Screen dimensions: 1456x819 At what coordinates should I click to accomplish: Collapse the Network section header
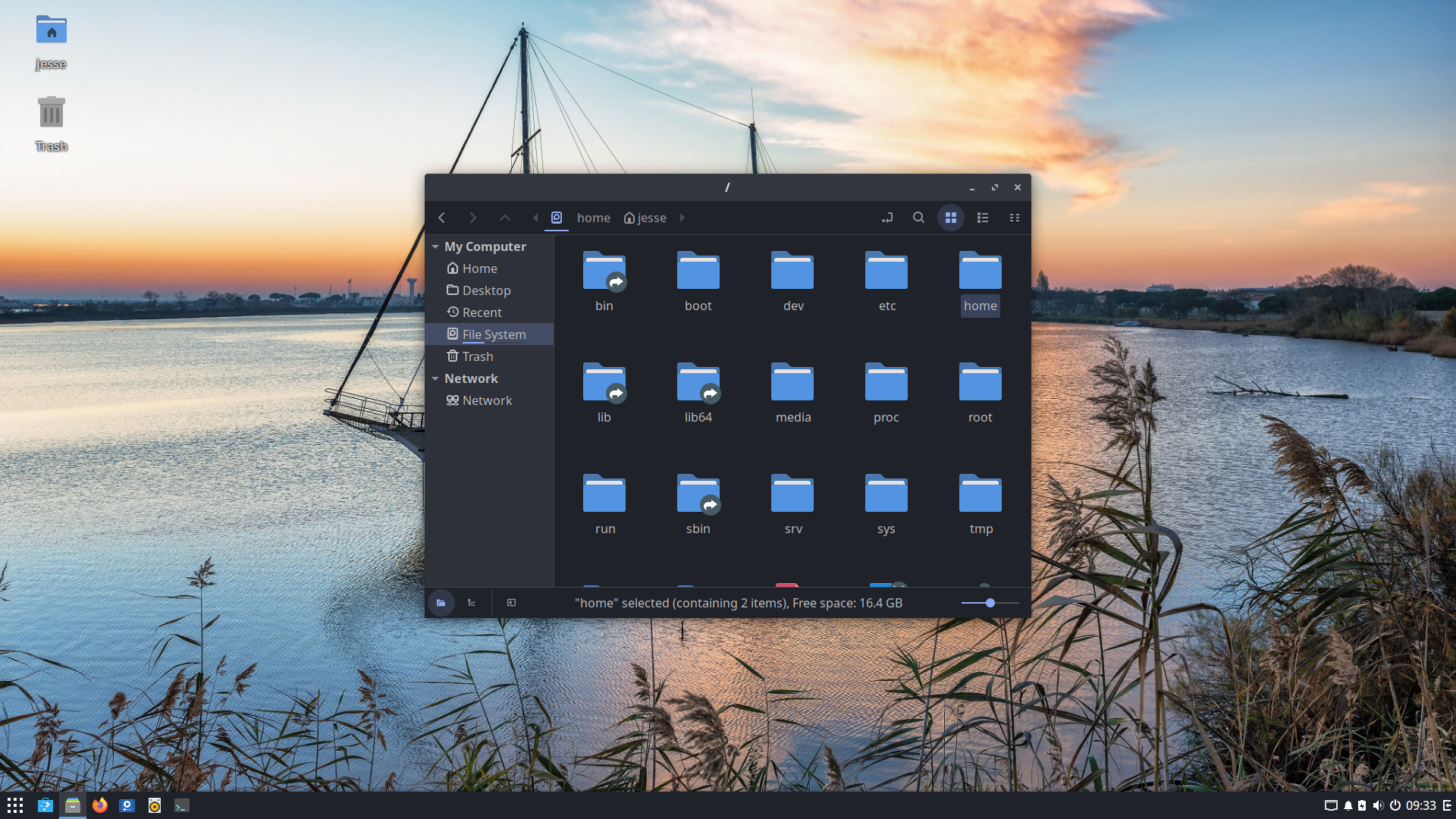(x=435, y=379)
